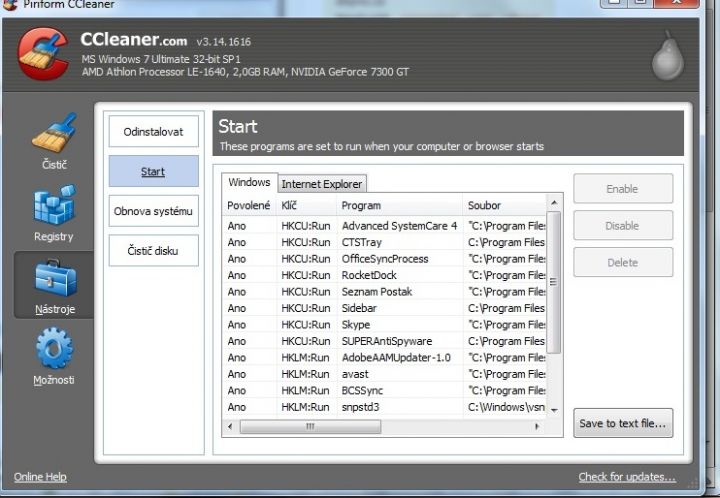Image resolution: width=720 pixels, height=498 pixels.
Task: Select the AdobeAAMUpdater-1.0 entry
Action: [x=385, y=358]
